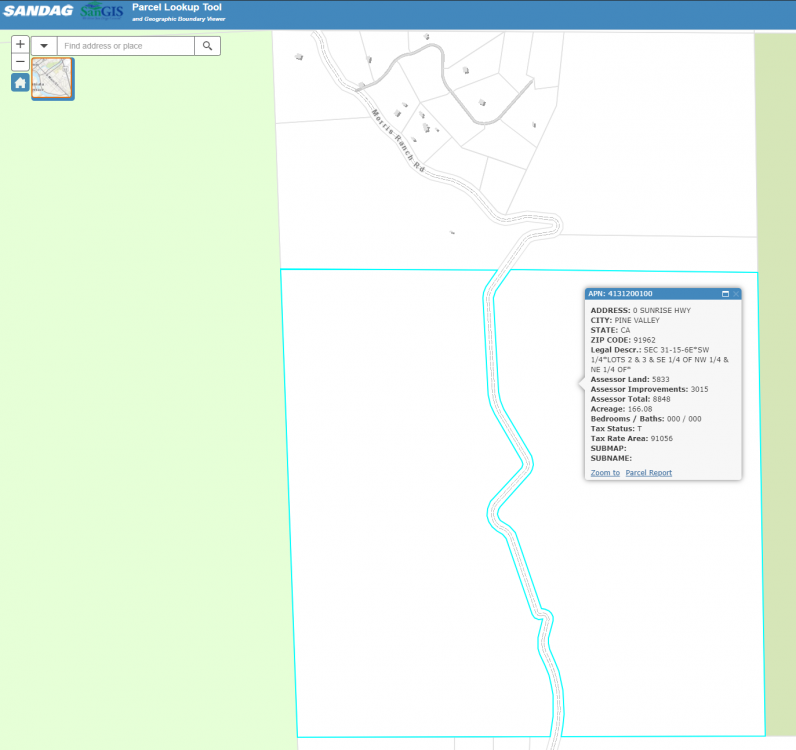The width and height of the screenshot is (796, 750).
Task: Close the APN 4131200100 popup
Action: point(736,294)
